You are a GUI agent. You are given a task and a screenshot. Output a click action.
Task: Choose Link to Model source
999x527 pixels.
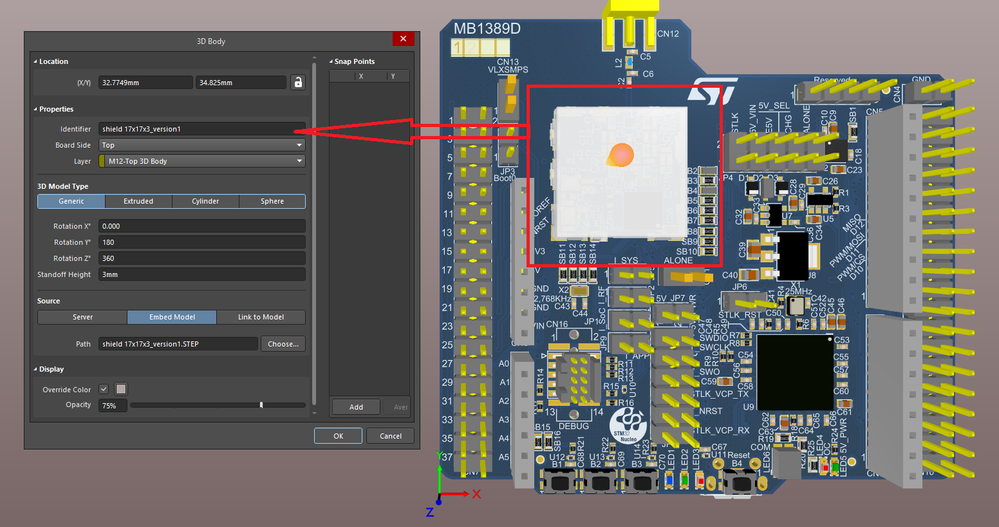261,317
